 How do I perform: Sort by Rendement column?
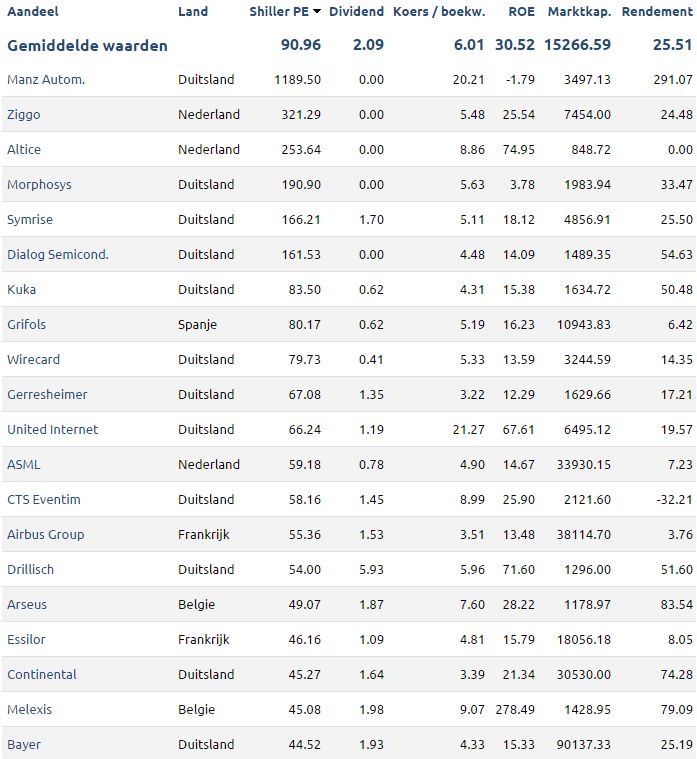tap(657, 11)
